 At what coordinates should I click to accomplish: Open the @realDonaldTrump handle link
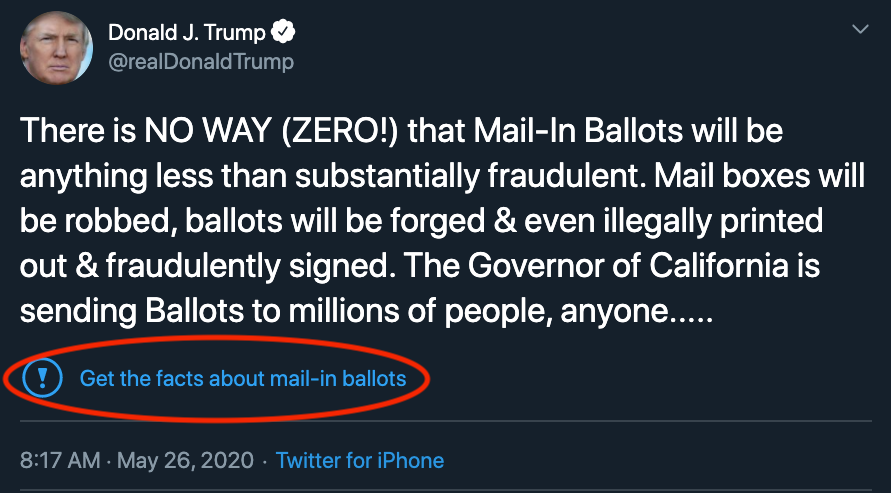[x=201, y=62]
